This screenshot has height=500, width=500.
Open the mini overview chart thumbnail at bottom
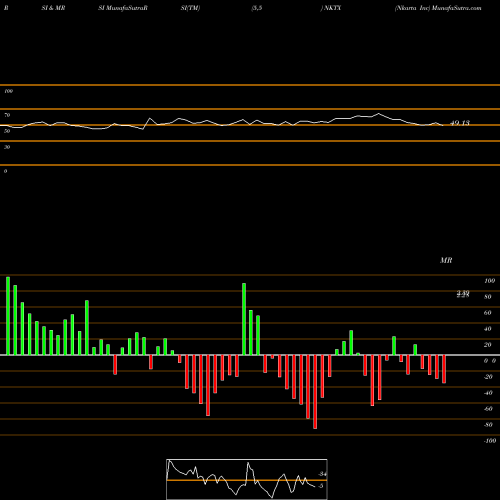[247, 479]
